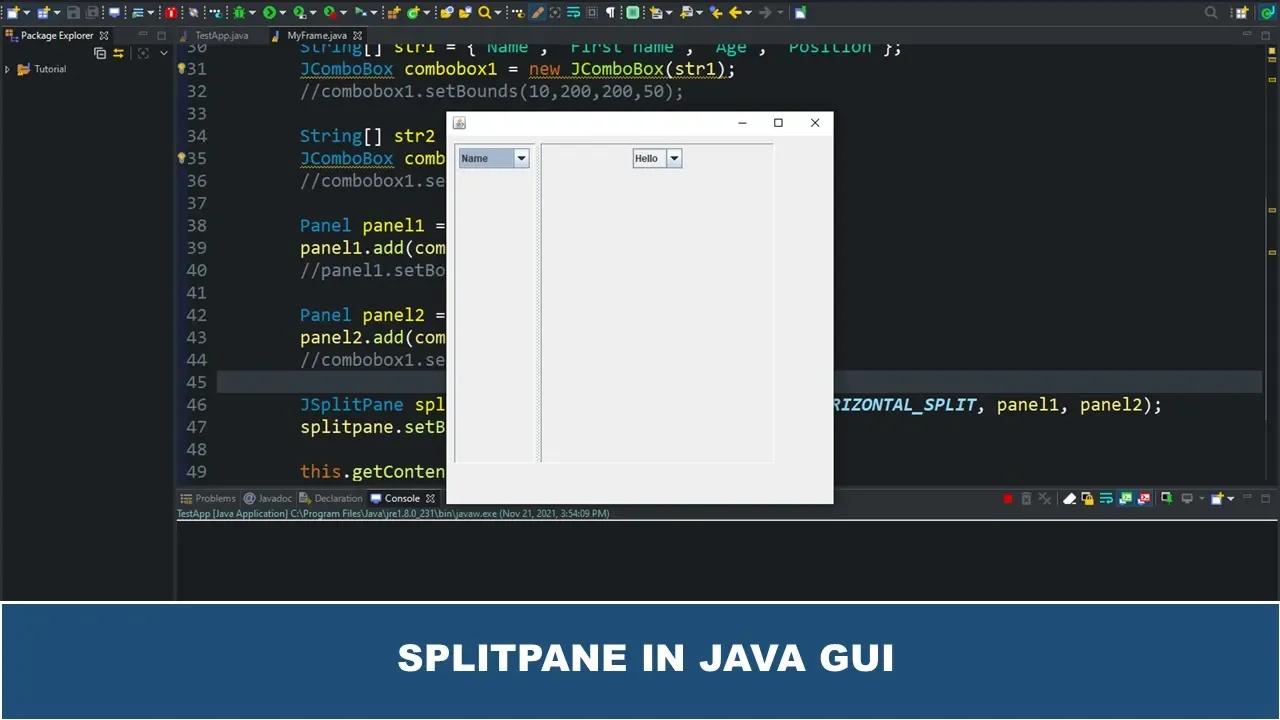Screen dimensions: 1280x720
Task: Click Collapse All in Package Explorer
Action: coord(100,53)
